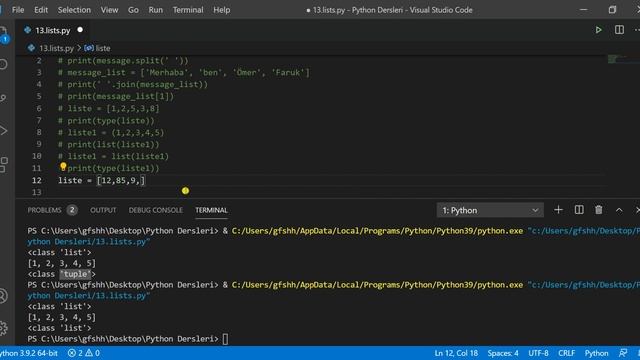Open the File menu
The width and height of the screenshot is (640, 360).
(18, 10)
